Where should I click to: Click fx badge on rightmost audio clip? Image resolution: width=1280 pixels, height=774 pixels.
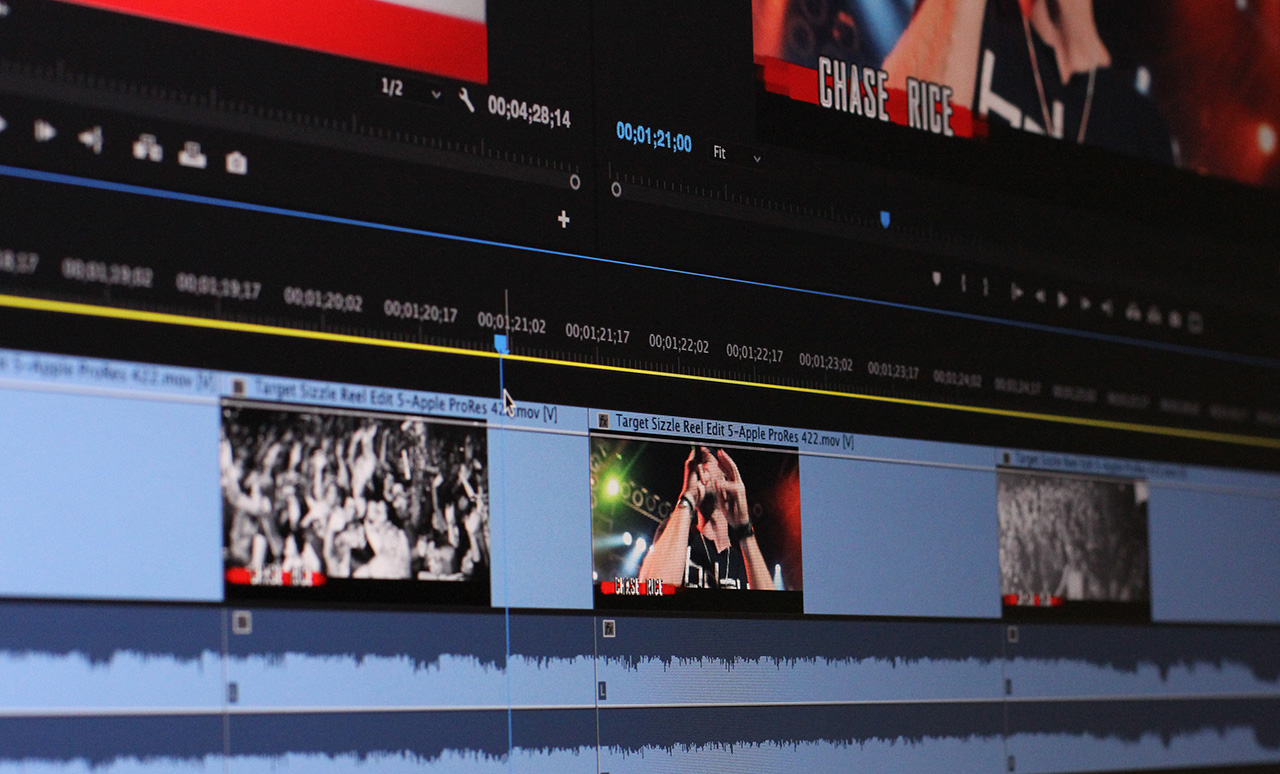point(1012,634)
